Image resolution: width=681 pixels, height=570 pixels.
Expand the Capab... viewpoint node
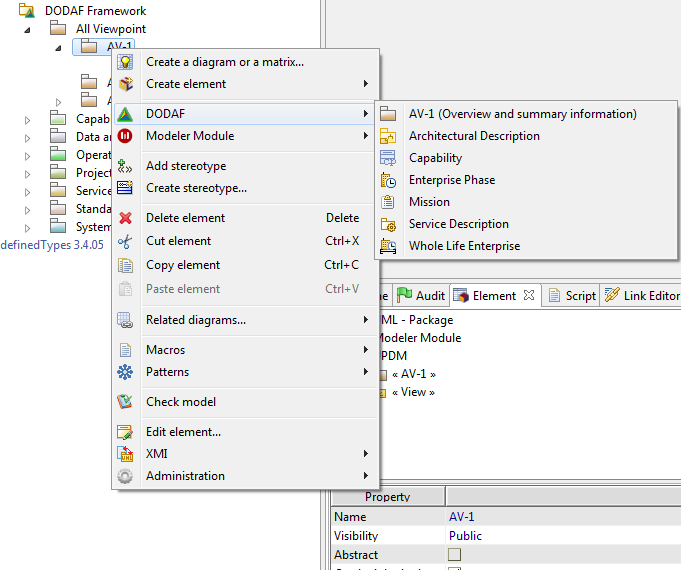click(27, 120)
